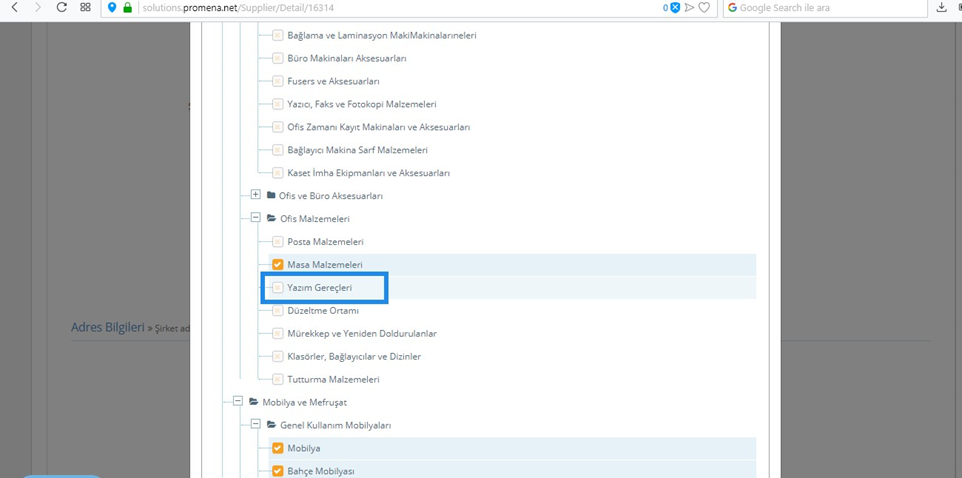Screen dimensions: 962x478
Task: Click the send page arrow icon
Action: tap(690, 7)
